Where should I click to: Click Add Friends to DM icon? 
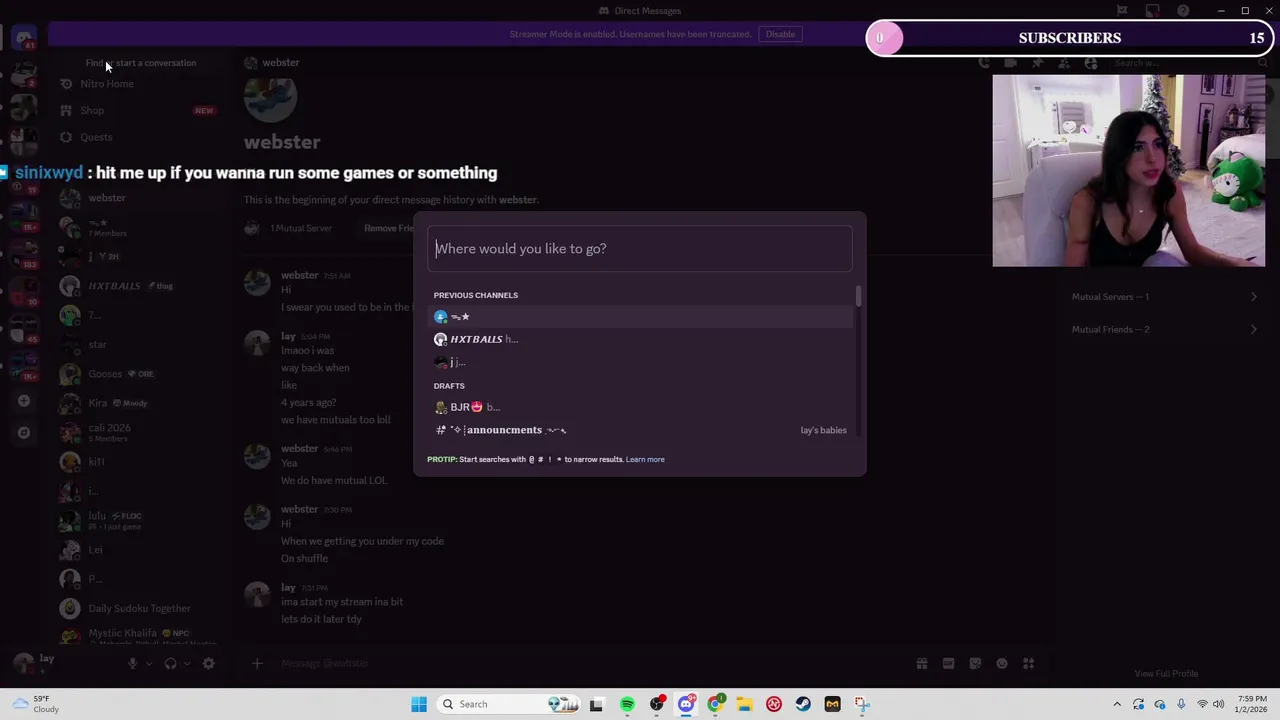point(1064,63)
